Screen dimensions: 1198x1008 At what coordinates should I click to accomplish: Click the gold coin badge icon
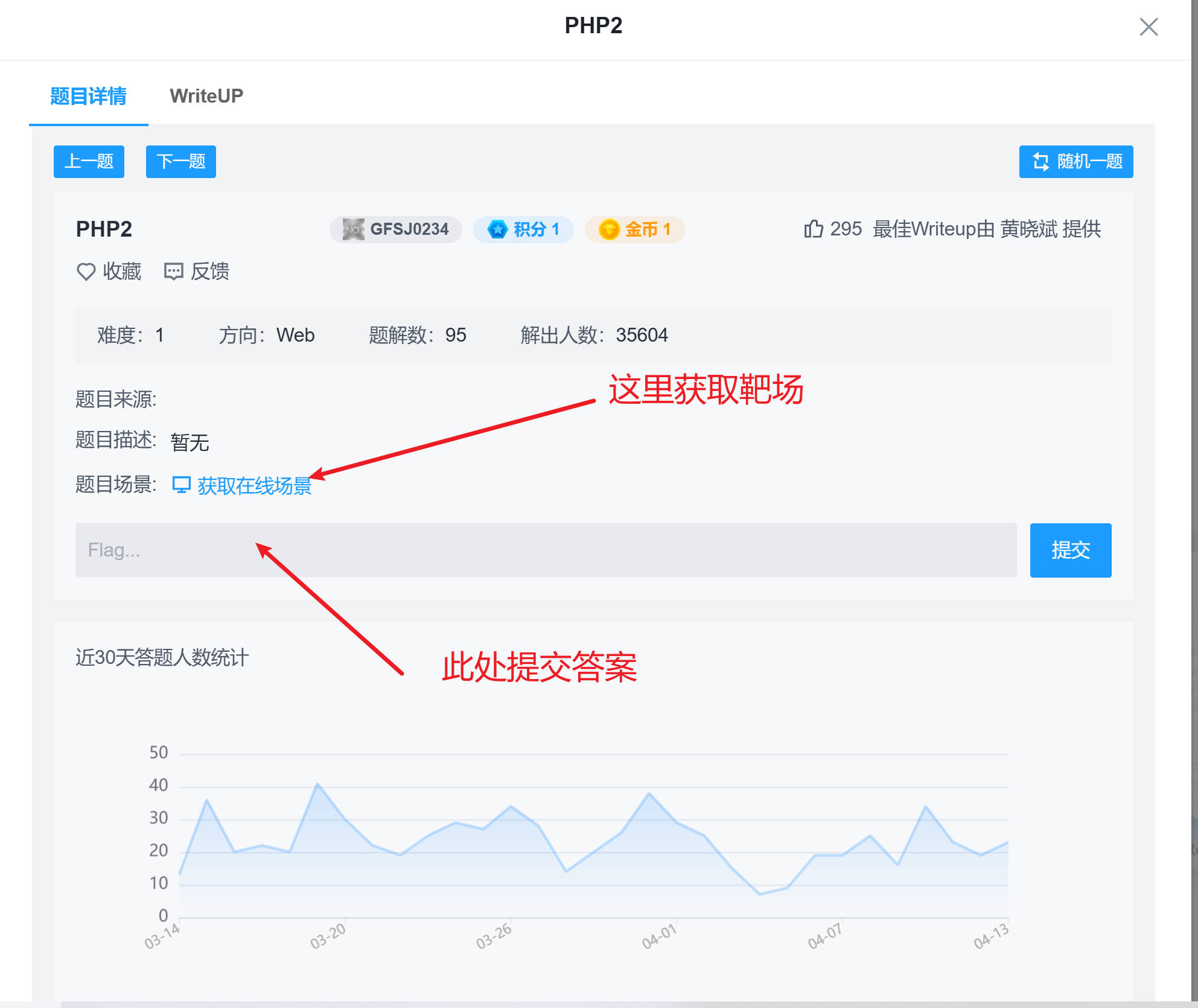(609, 229)
